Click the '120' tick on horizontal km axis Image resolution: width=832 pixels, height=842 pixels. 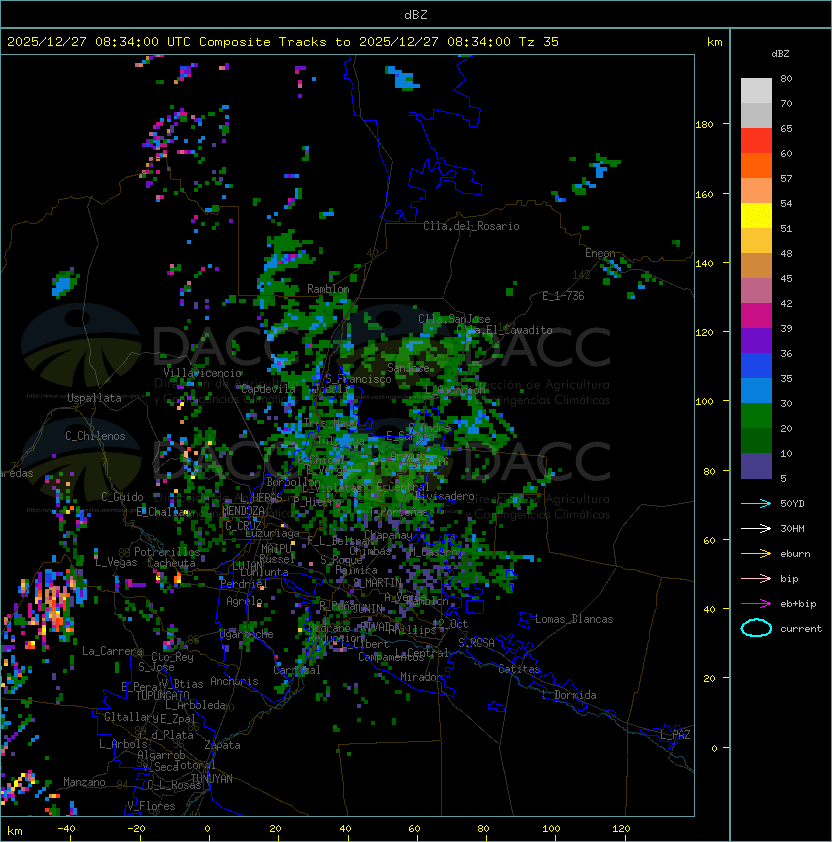tap(621, 829)
